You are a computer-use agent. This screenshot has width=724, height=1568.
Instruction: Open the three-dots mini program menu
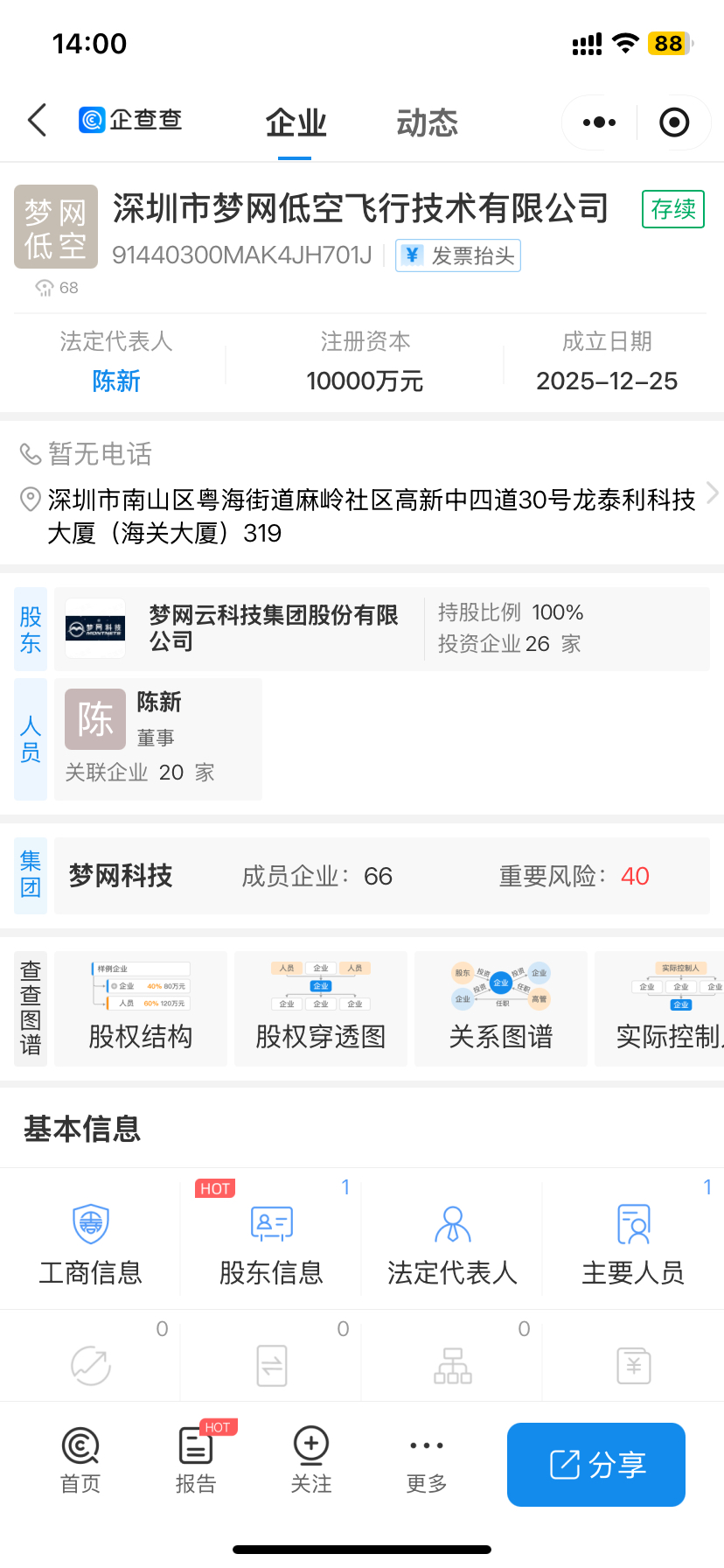coord(599,122)
